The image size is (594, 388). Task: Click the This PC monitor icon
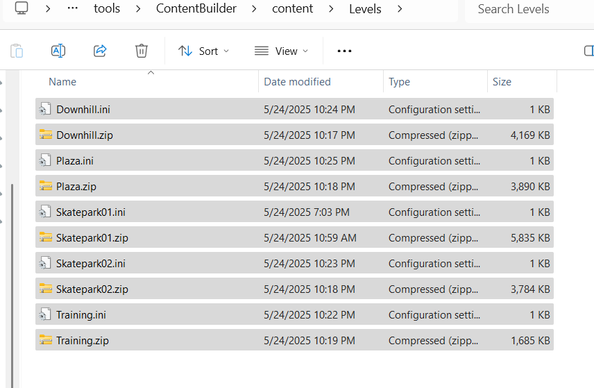pos(21,8)
